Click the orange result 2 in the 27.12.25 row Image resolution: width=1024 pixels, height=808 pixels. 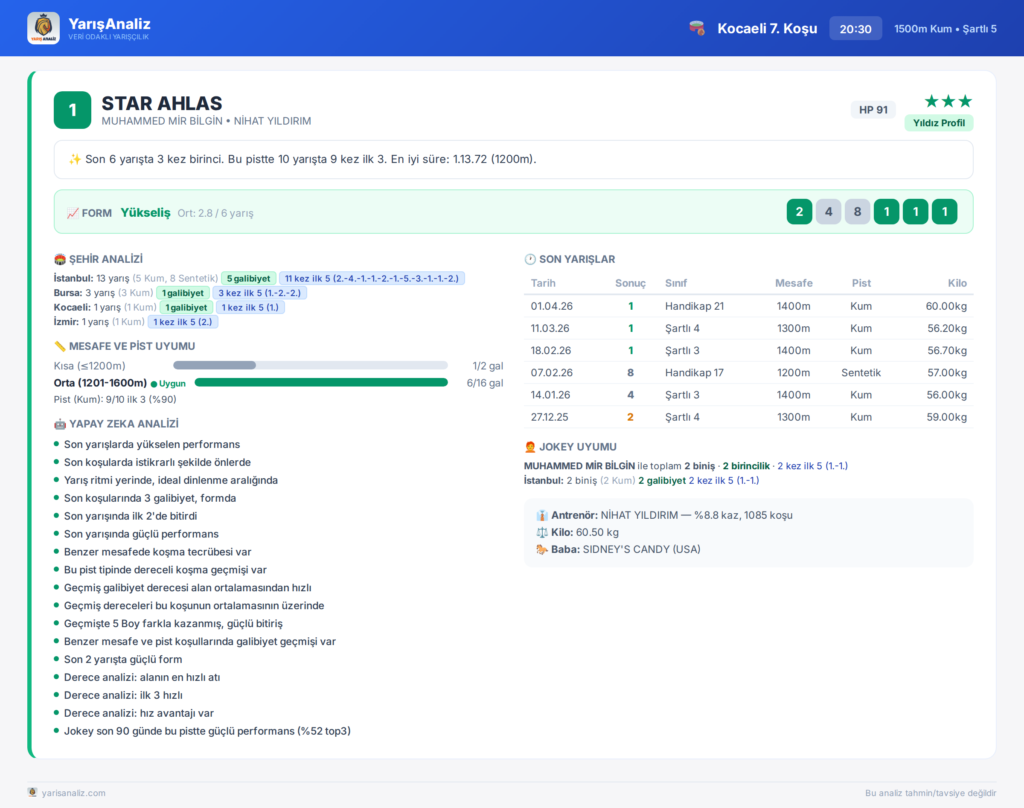(630, 417)
